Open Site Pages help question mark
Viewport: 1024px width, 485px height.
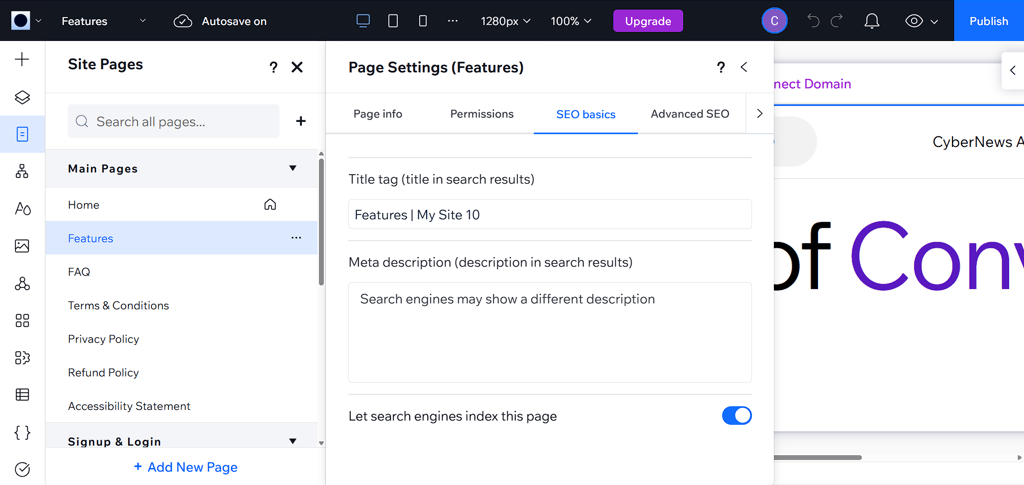(273, 67)
